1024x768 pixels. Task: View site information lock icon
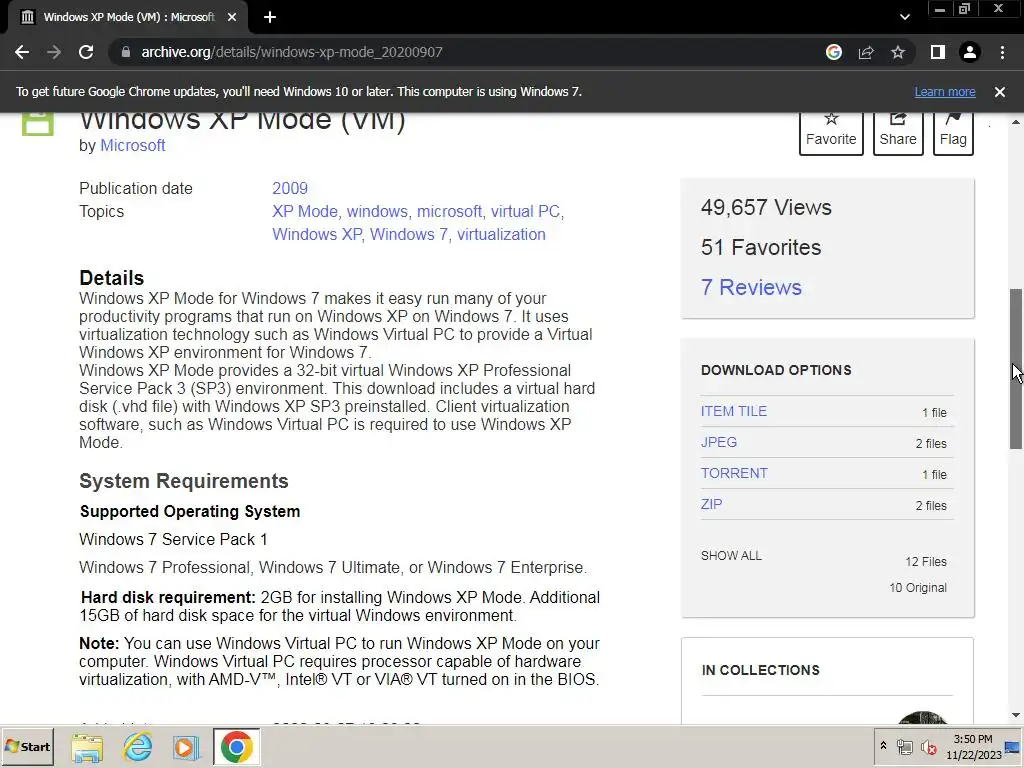point(126,52)
